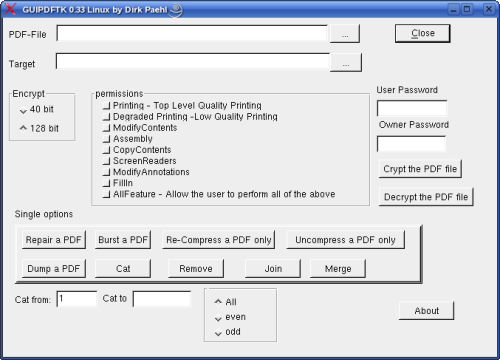Click Decrypt the PDF file button

tap(426, 197)
